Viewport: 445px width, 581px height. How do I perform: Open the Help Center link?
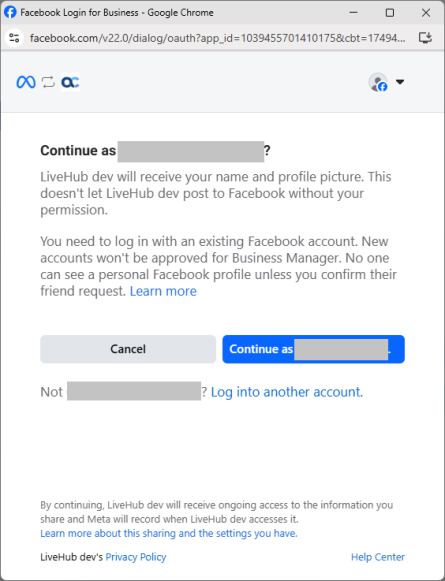[378, 557]
